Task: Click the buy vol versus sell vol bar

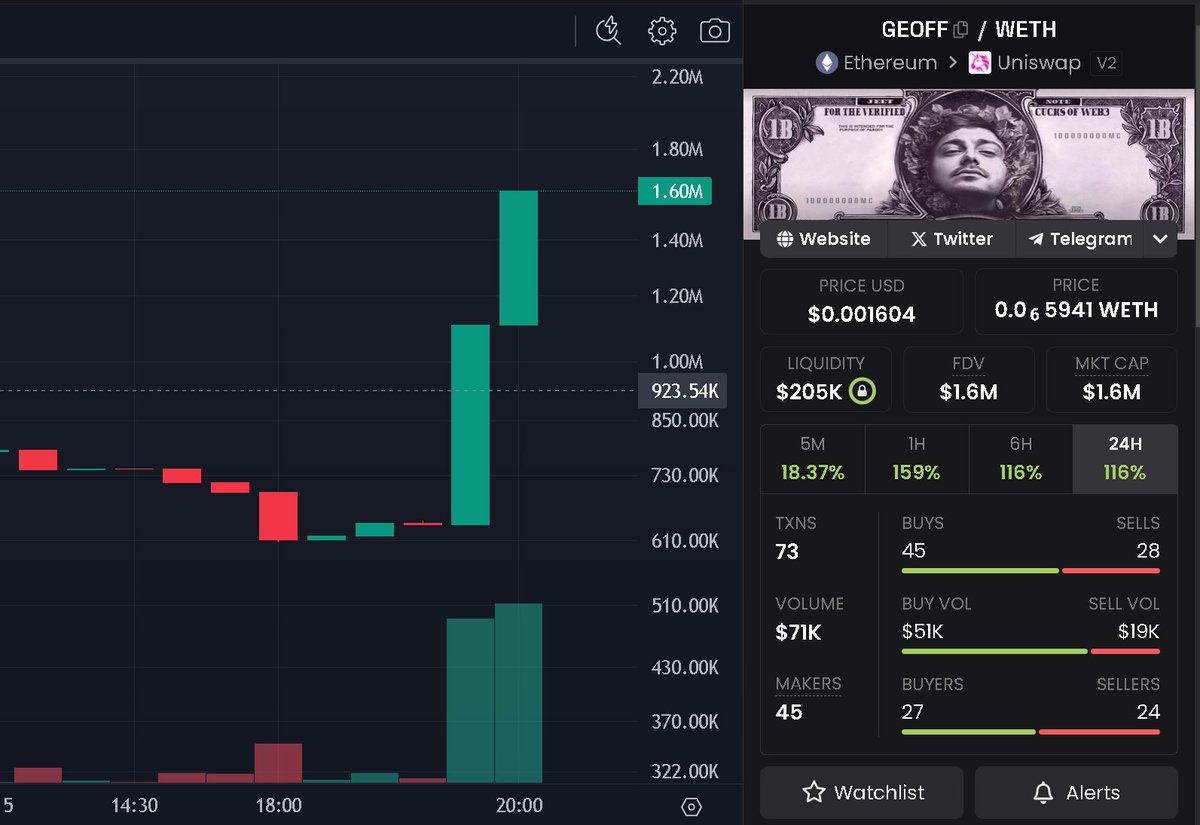Action: (1031, 652)
